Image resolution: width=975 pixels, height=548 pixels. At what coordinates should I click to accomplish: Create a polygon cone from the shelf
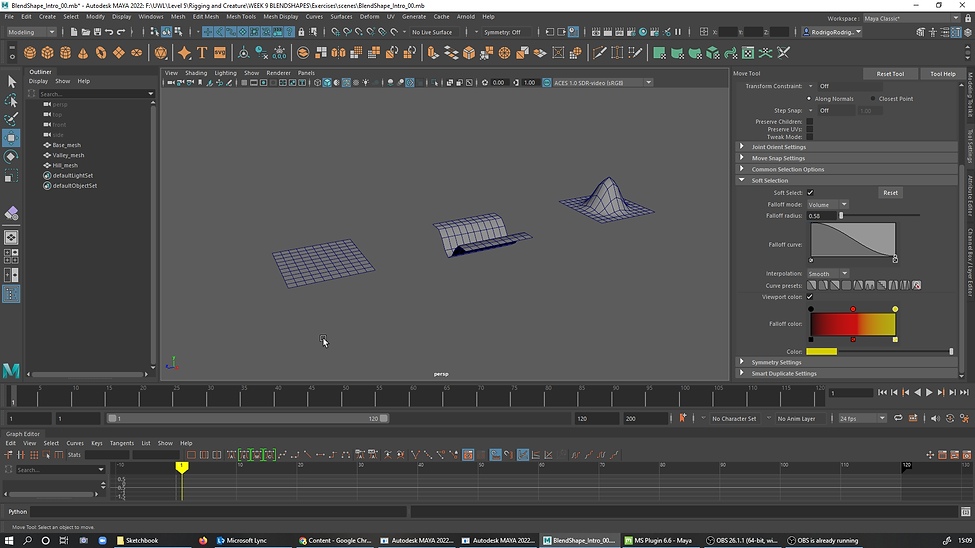click(x=83, y=53)
